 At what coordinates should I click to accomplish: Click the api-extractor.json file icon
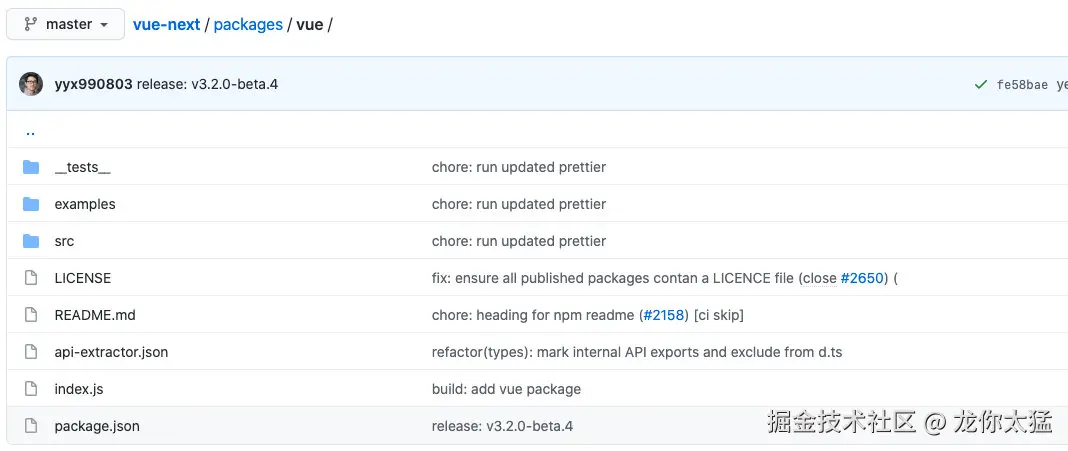point(31,352)
